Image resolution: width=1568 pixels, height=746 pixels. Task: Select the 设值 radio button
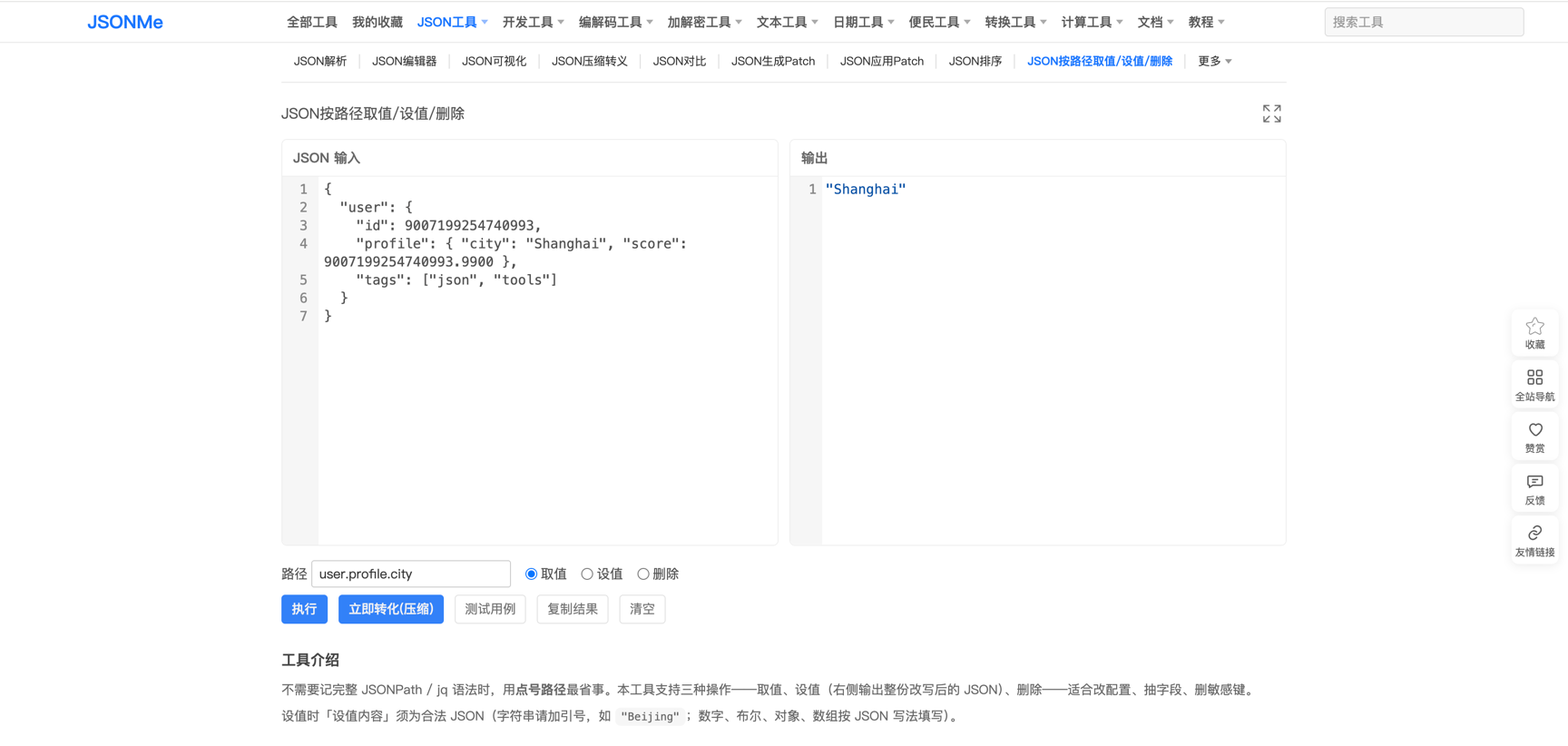[x=587, y=574]
